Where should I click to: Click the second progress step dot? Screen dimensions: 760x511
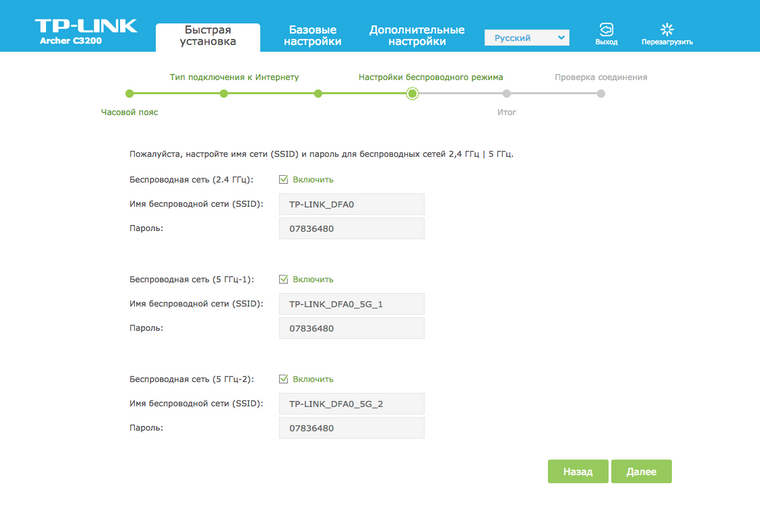coord(223,94)
